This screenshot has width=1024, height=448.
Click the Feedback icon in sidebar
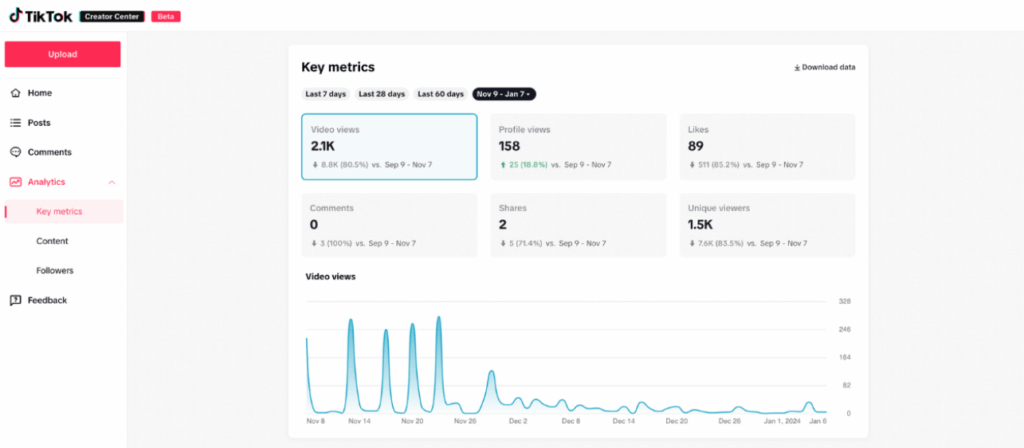pyautogui.click(x=15, y=300)
